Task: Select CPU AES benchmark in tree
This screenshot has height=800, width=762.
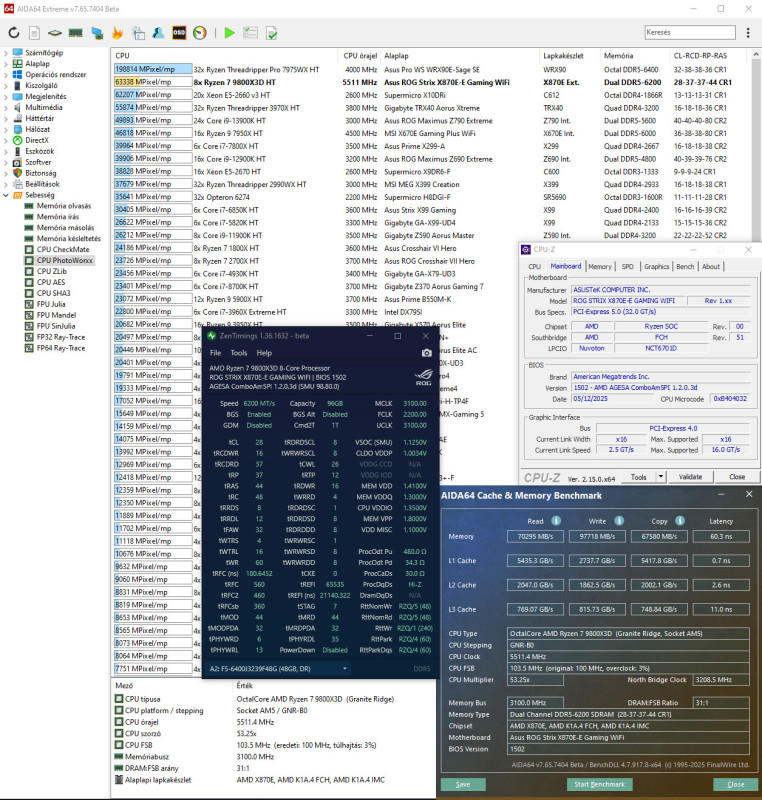Action: 51,282
